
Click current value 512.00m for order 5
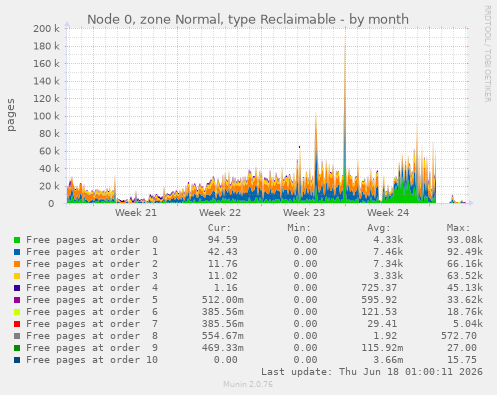[x=223, y=300]
